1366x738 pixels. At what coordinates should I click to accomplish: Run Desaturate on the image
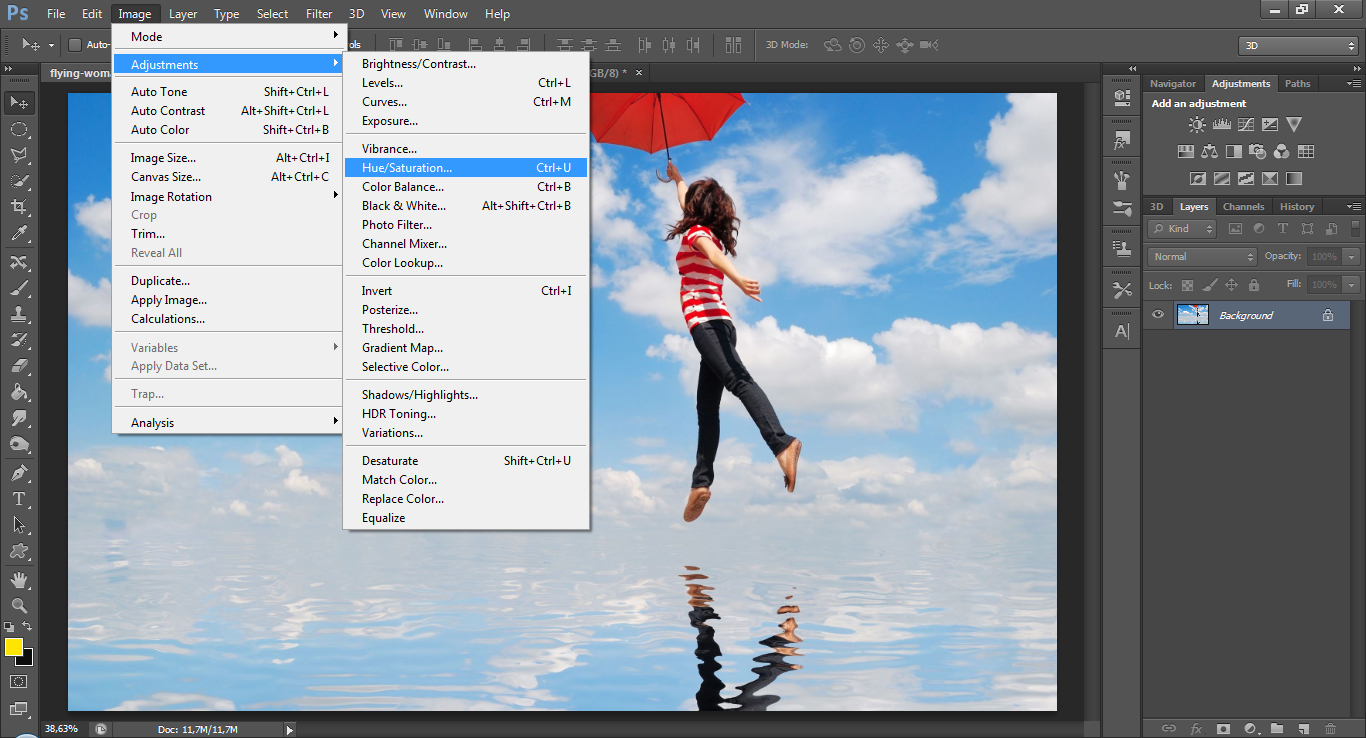click(388, 460)
